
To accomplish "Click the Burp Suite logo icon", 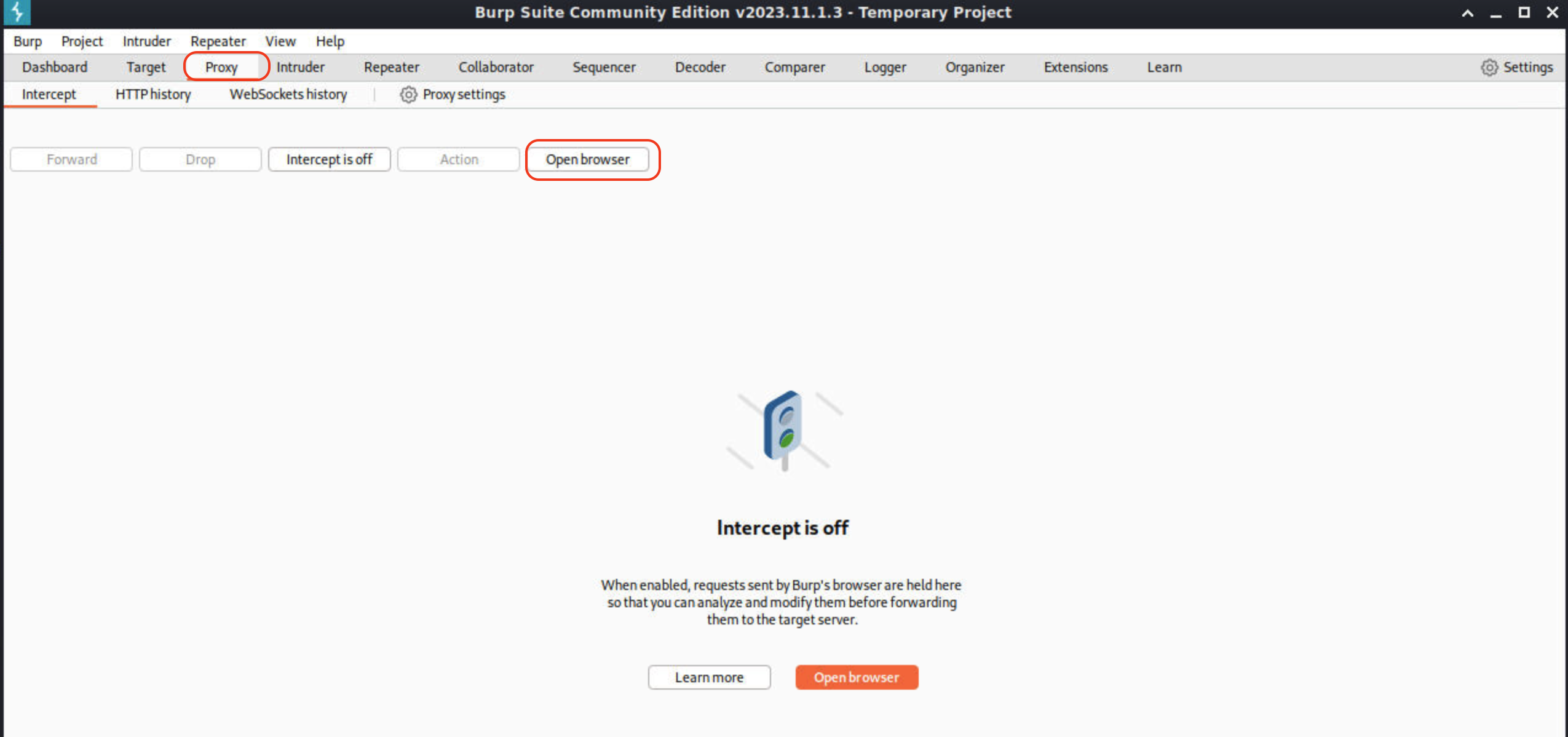I will pos(17,12).
